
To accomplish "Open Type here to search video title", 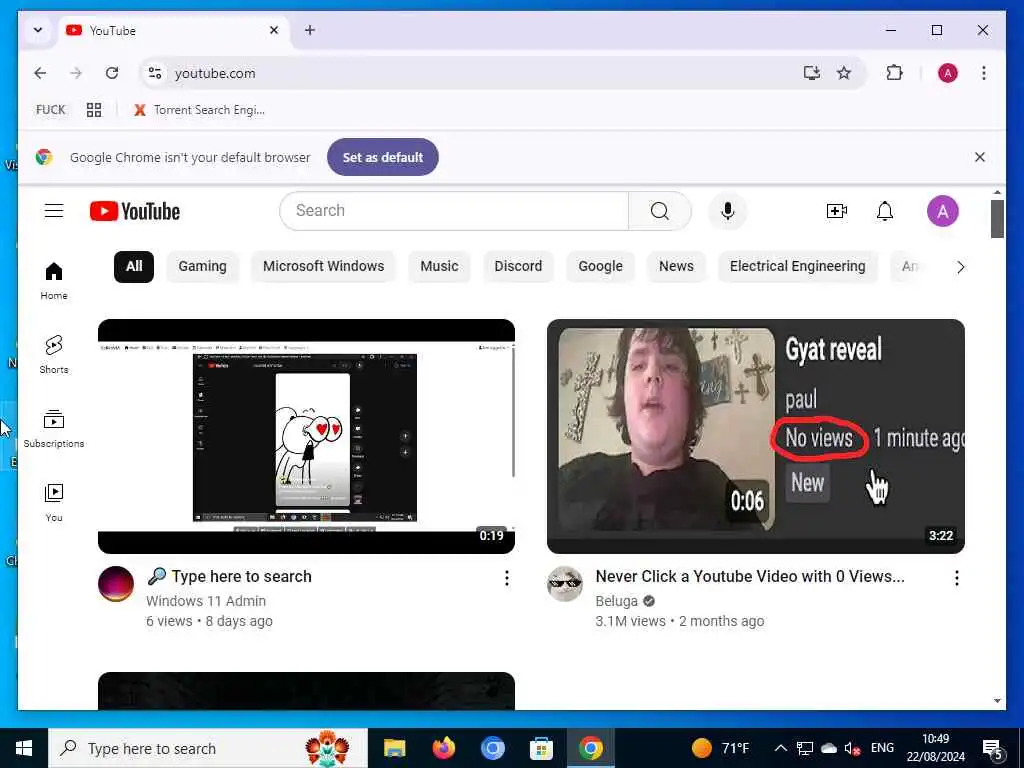I will tap(229, 577).
